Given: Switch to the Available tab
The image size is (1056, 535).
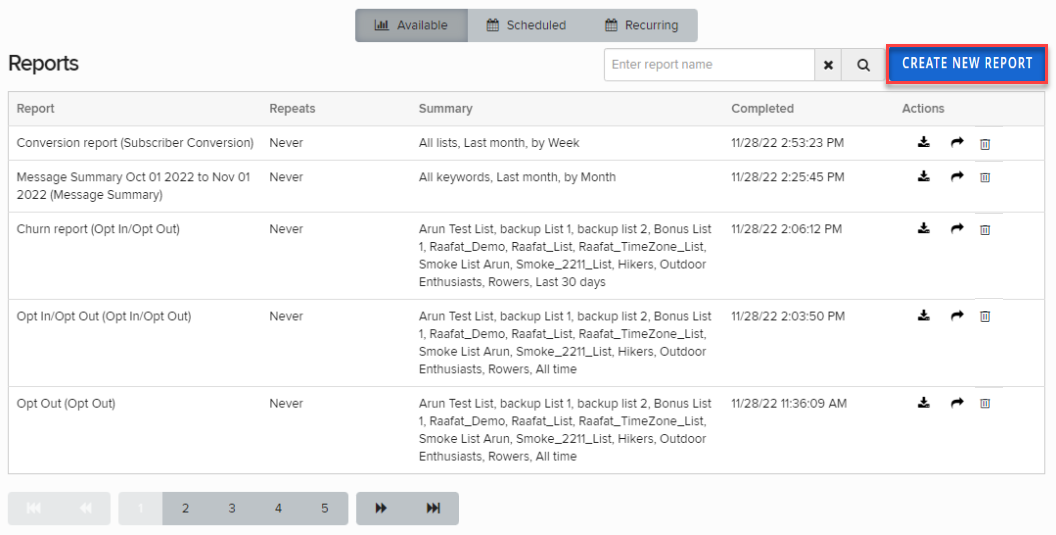Looking at the screenshot, I should point(411,26).
